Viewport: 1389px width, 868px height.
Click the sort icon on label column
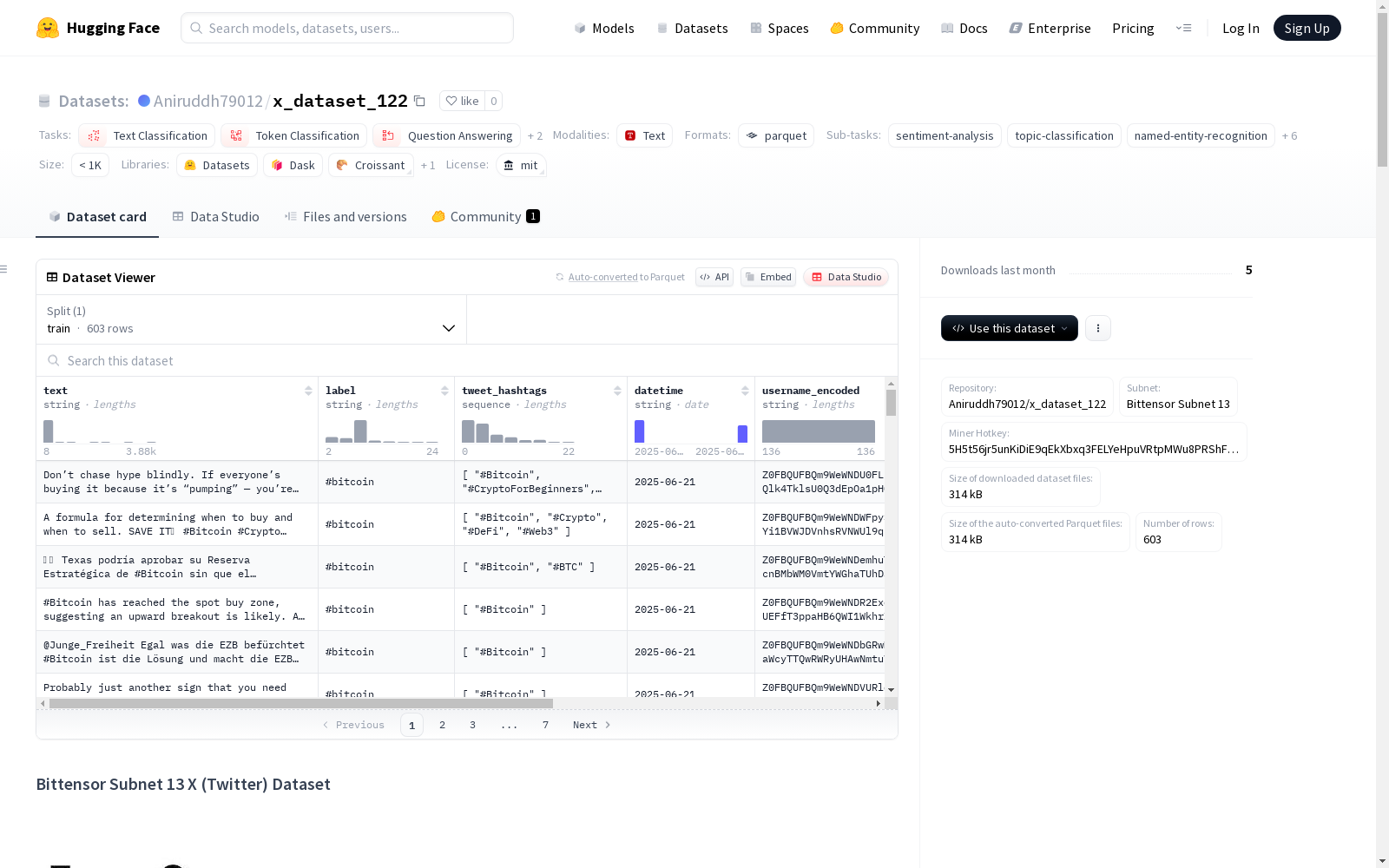(444, 391)
